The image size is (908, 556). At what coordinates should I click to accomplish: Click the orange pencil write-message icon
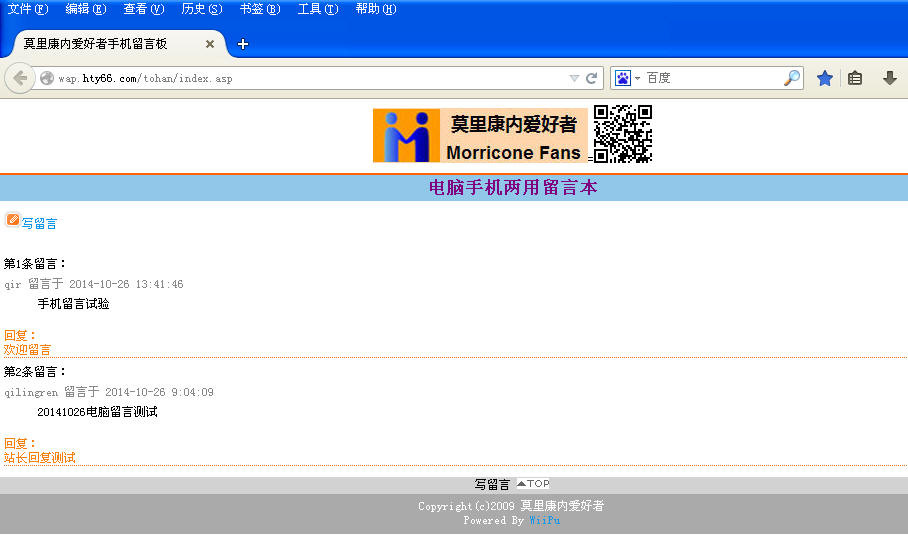[x=12, y=220]
